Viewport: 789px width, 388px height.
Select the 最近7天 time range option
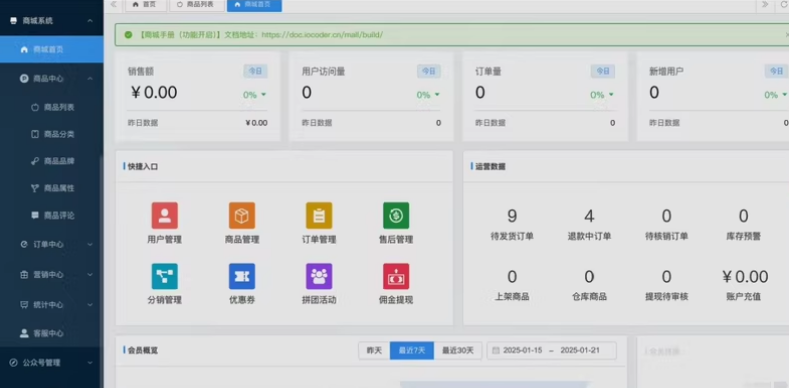[412, 351]
